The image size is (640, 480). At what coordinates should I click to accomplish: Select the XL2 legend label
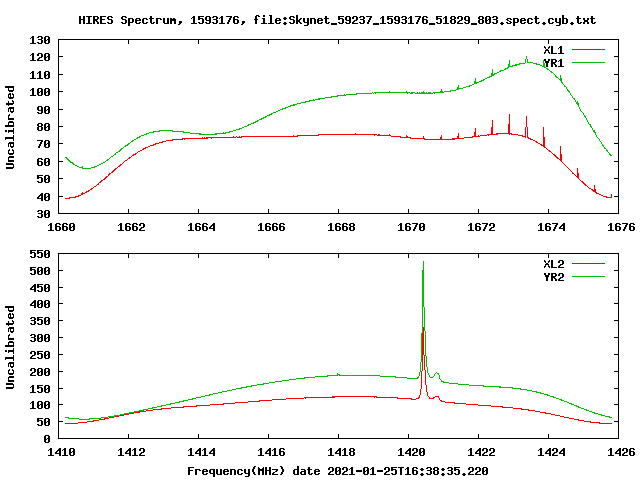pos(553,264)
